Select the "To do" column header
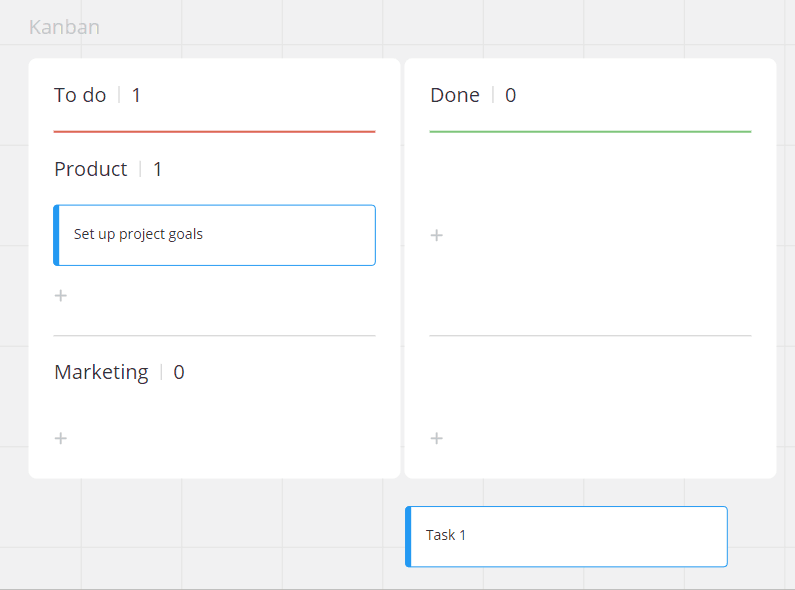Image resolution: width=795 pixels, height=590 pixels. [x=80, y=95]
